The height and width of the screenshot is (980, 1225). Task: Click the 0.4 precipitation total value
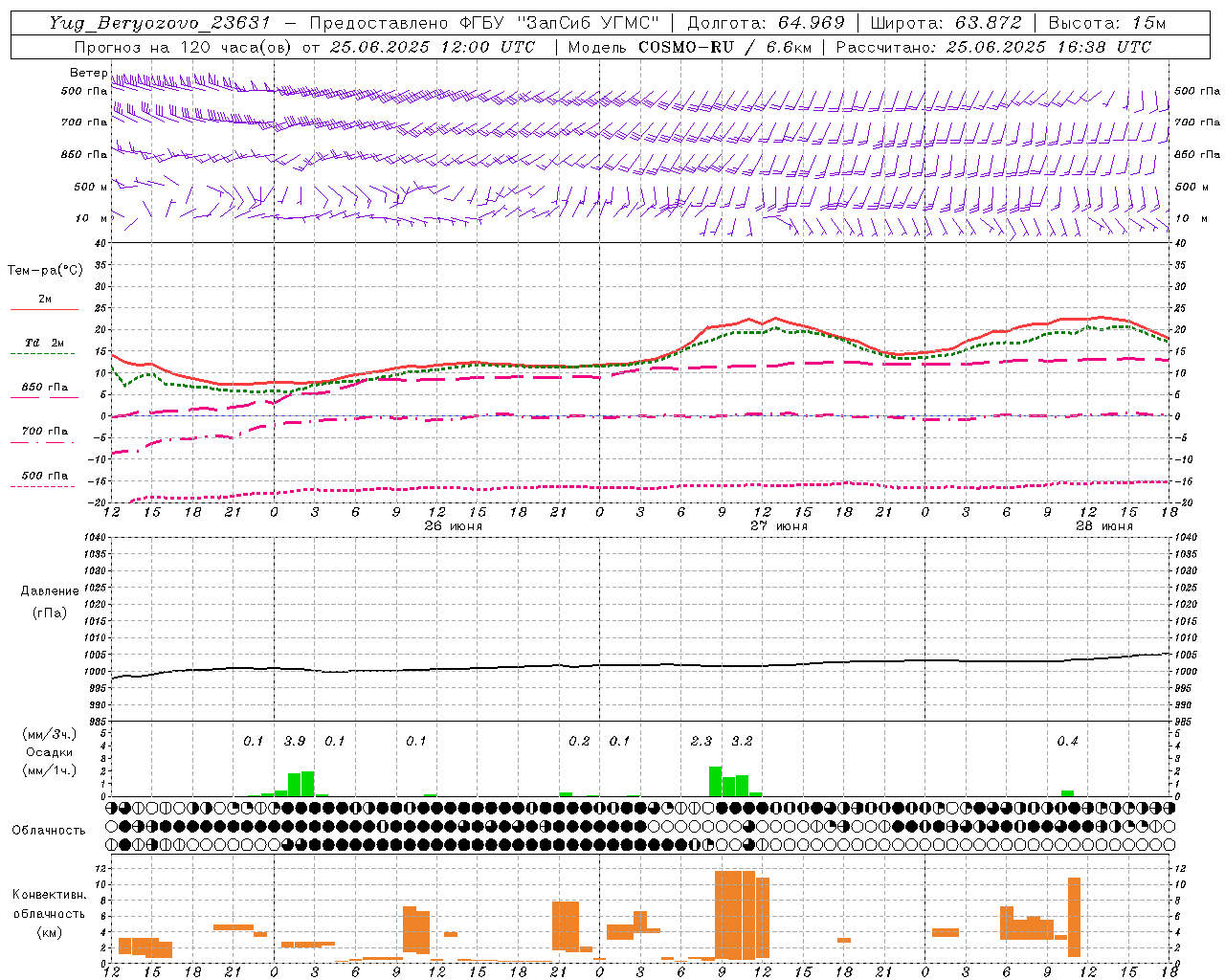point(1067,742)
